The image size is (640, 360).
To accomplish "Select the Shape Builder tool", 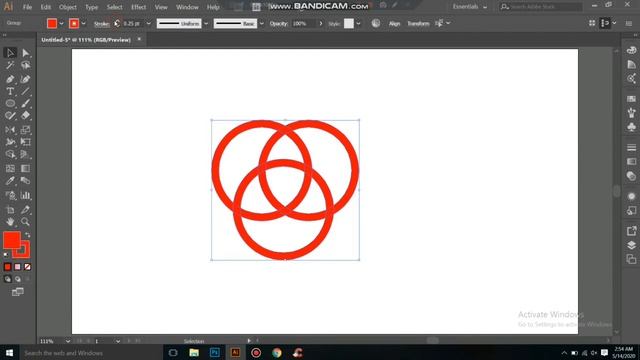I will pyautogui.click(x=10, y=154).
